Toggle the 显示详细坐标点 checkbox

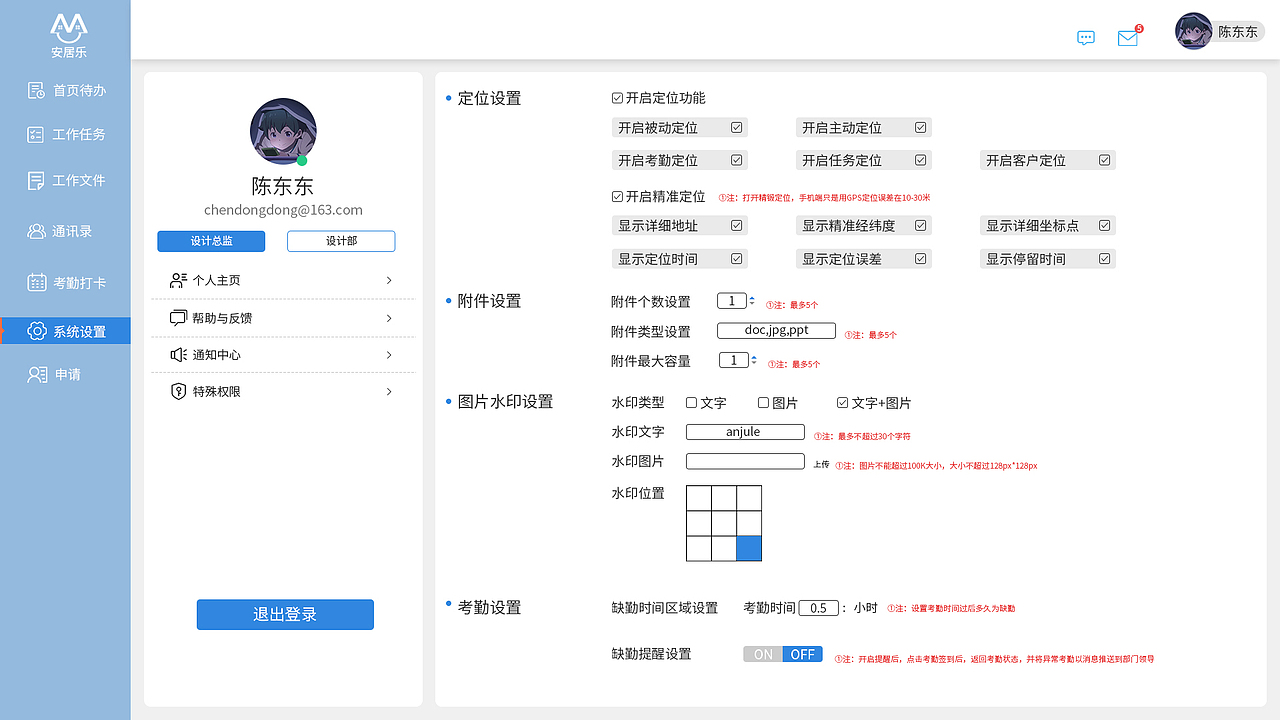pos(1105,226)
